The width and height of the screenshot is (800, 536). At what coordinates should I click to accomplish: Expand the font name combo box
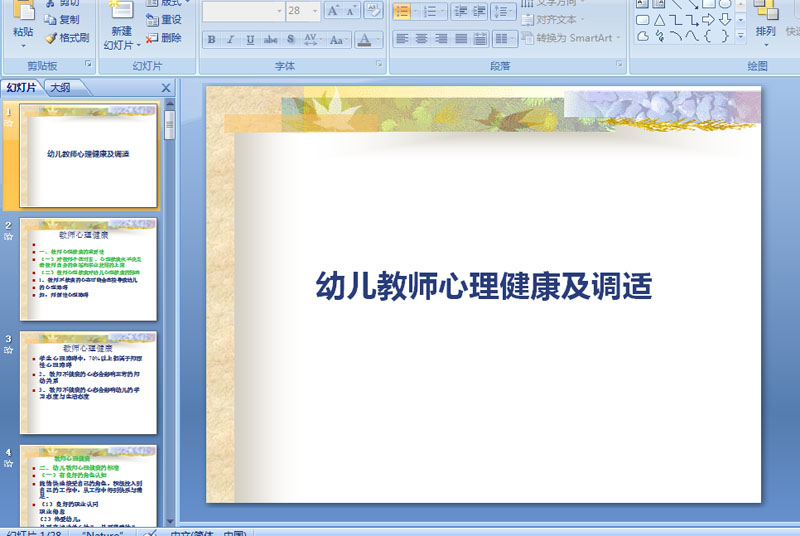(x=280, y=11)
